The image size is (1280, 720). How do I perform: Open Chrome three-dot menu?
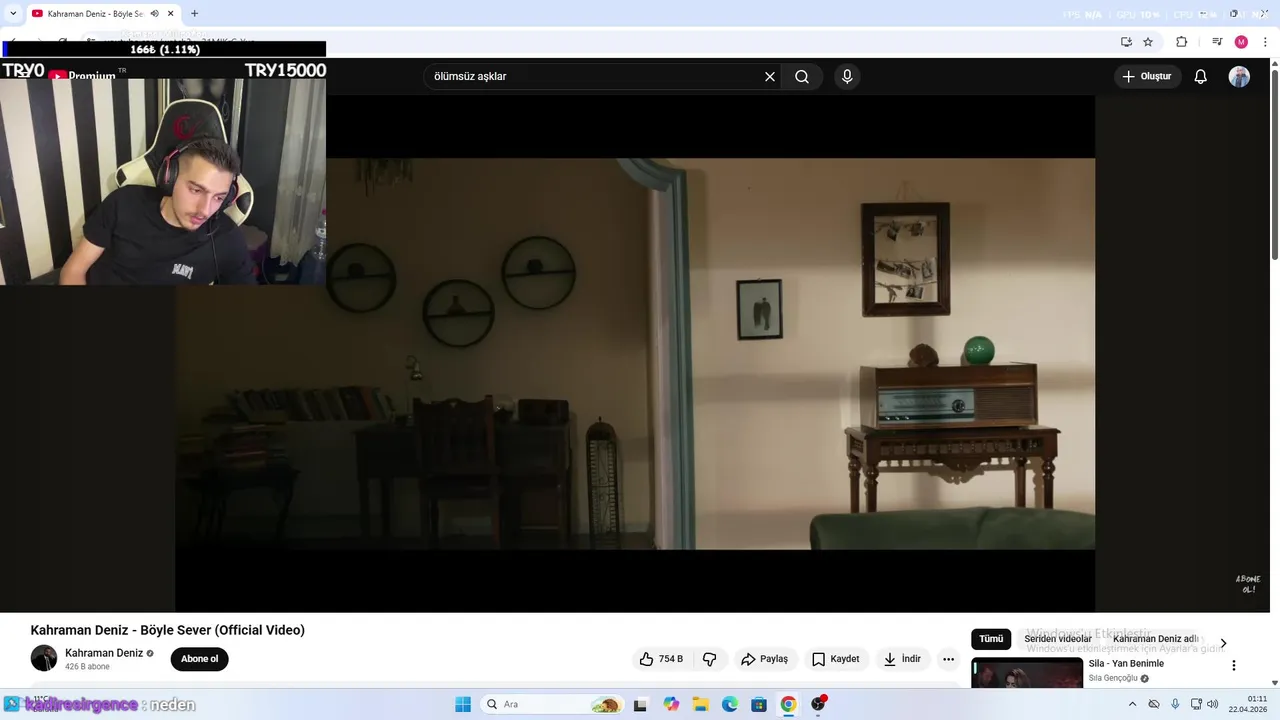coord(1265,42)
